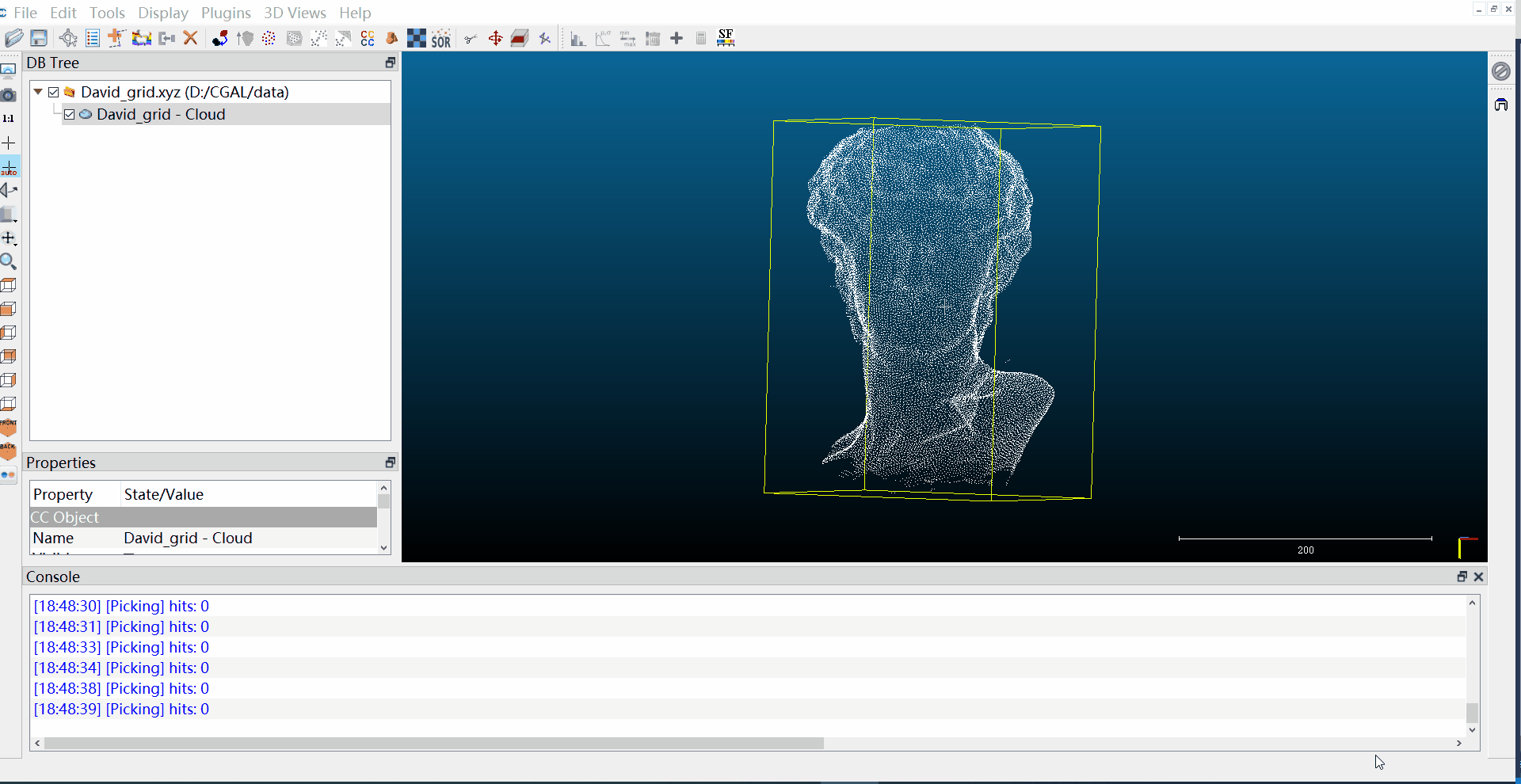Undock the DB Tree panel
Image resolution: width=1521 pixels, height=784 pixels.
tap(390, 63)
